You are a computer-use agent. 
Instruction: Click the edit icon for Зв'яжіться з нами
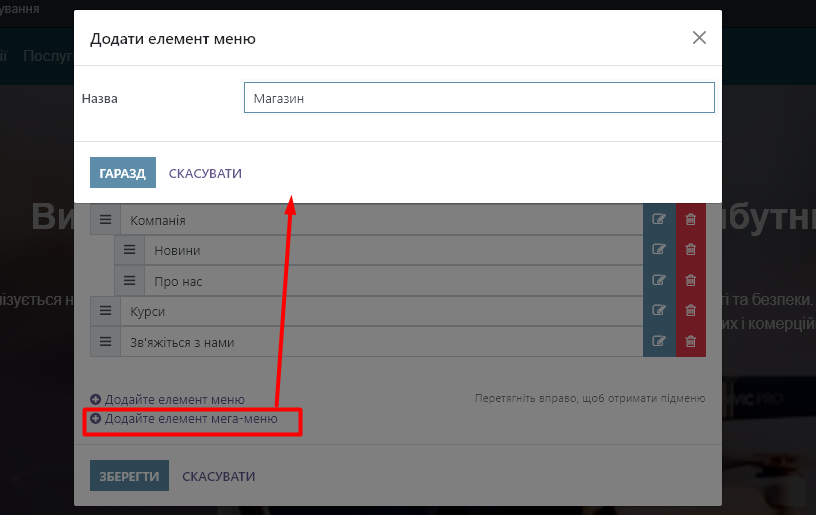click(659, 342)
